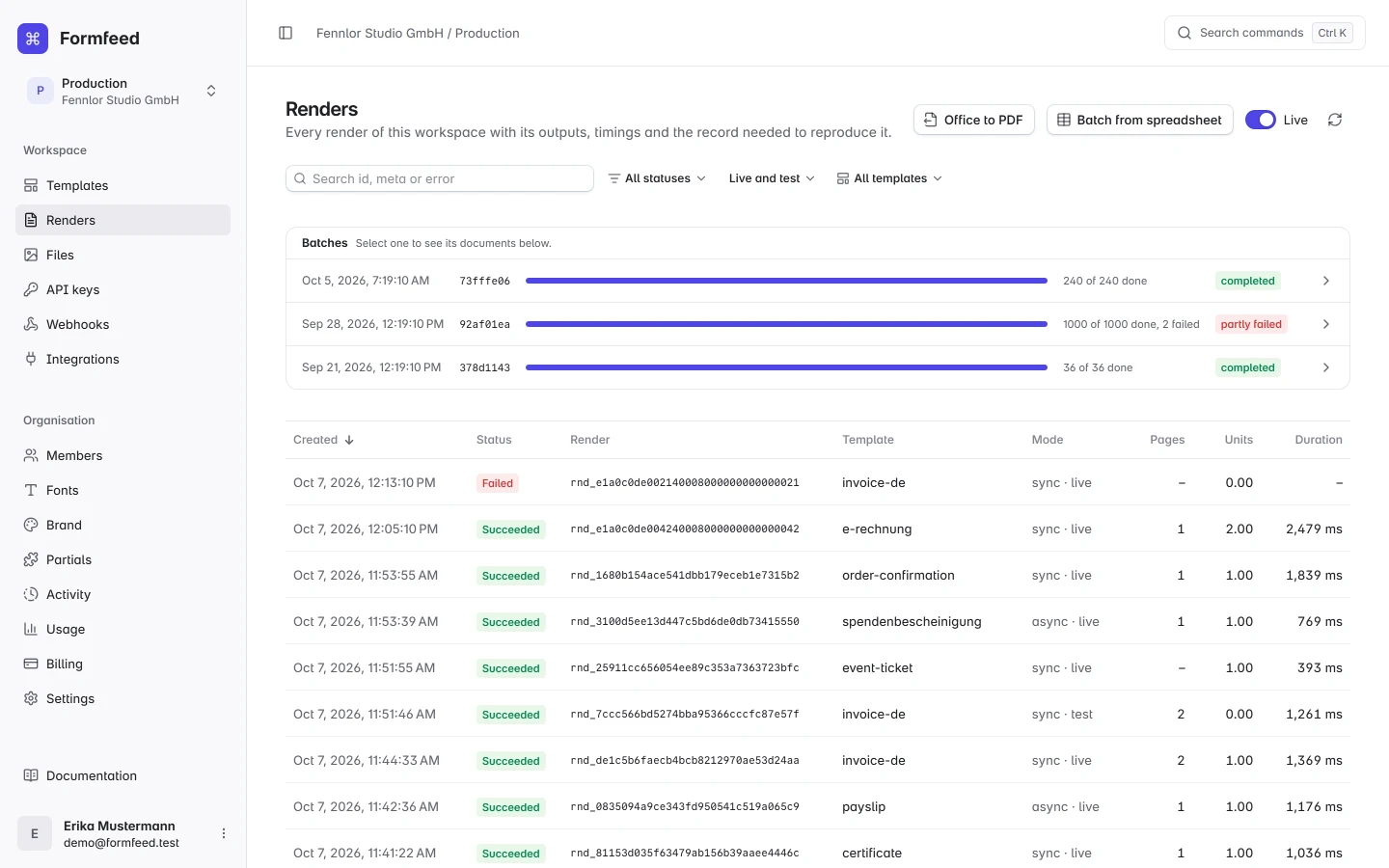Image resolution: width=1389 pixels, height=868 pixels.
Task: Open Search commands box
Action: coord(1265,33)
